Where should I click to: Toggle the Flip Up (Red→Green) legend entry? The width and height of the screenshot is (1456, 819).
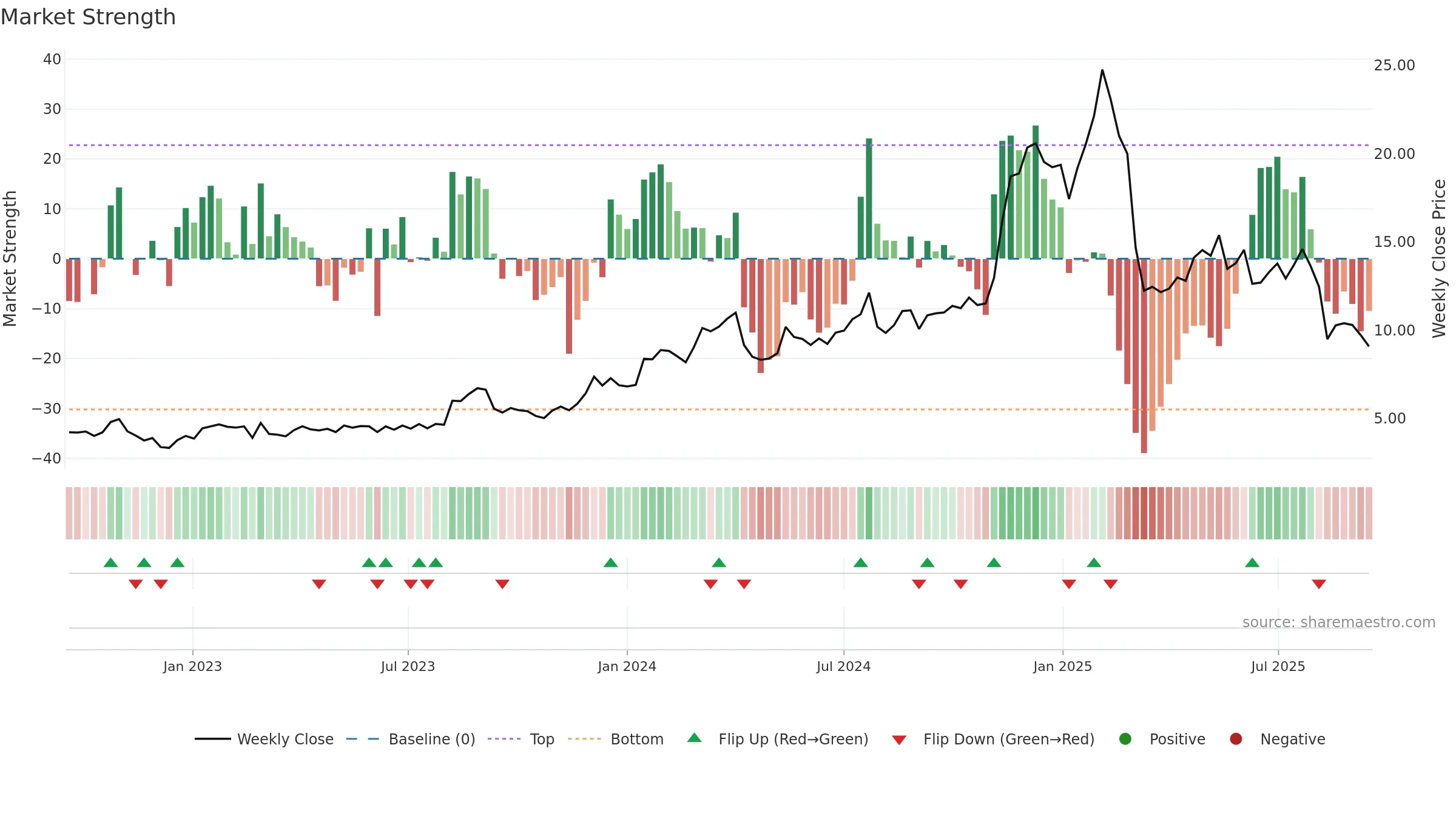(x=778, y=739)
